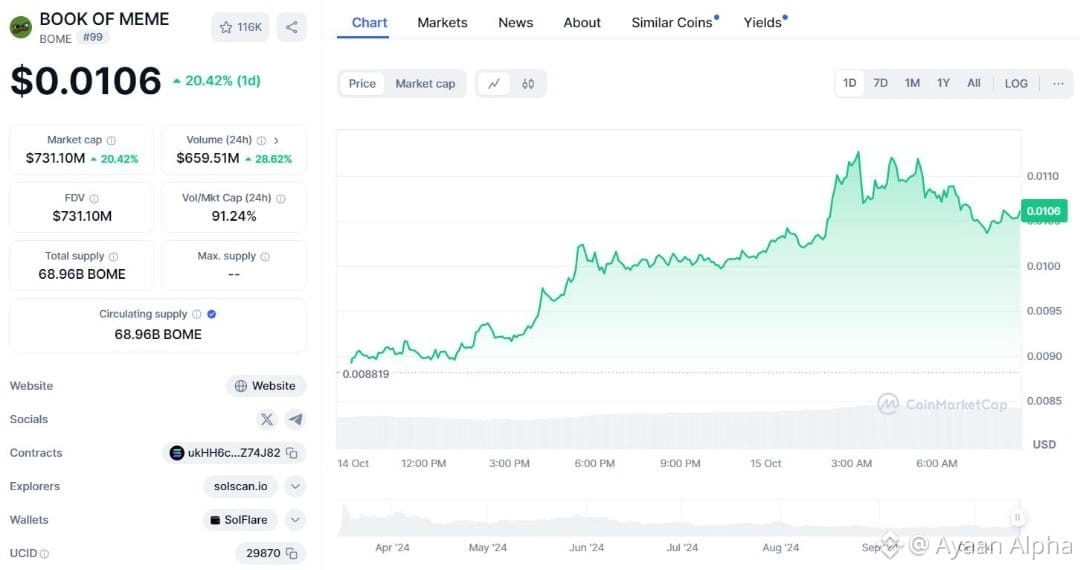The height and width of the screenshot is (570, 1080).
Task: Expand the Explorers dropdown chevron
Action: tap(295, 486)
